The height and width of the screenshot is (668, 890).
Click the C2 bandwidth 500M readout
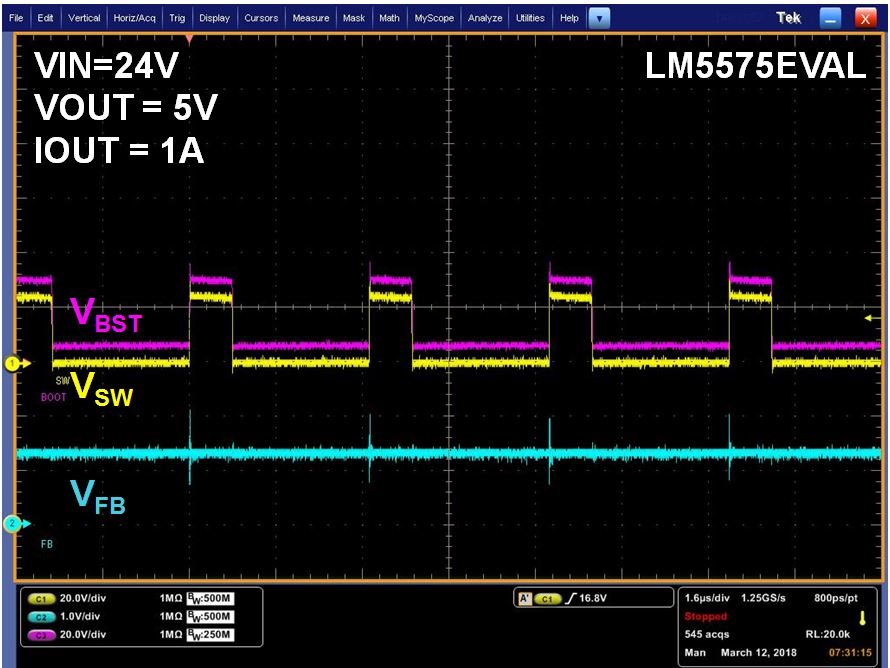pos(210,616)
